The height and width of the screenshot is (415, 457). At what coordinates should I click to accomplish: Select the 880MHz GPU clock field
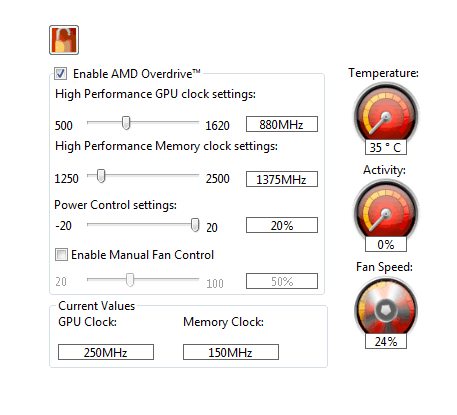coord(282,124)
